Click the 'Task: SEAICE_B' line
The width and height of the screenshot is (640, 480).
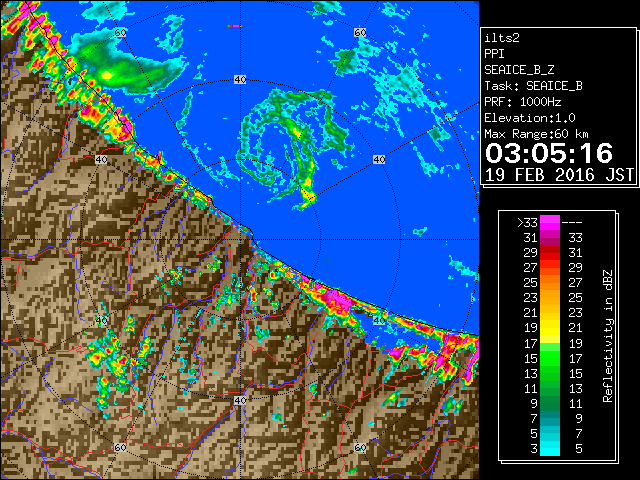(x=533, y=86)
